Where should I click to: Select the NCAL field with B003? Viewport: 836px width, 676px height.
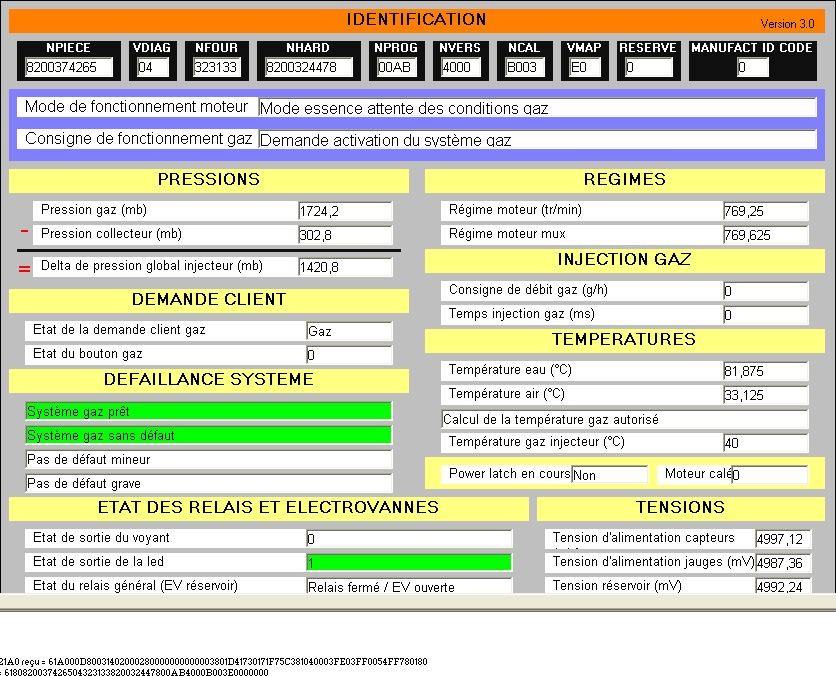point(526,68)
